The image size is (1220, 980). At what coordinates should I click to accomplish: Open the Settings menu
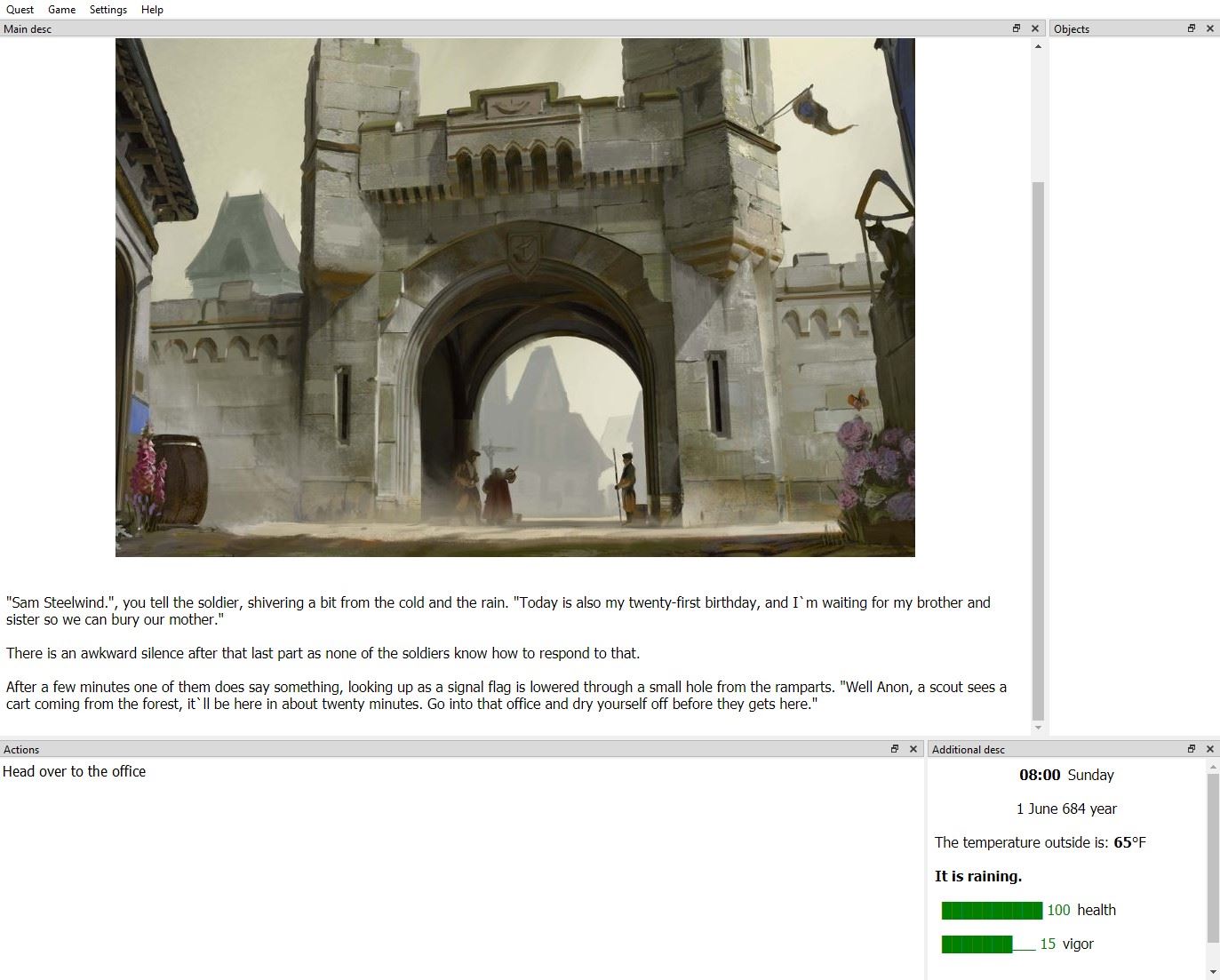(x=108, y=10)
